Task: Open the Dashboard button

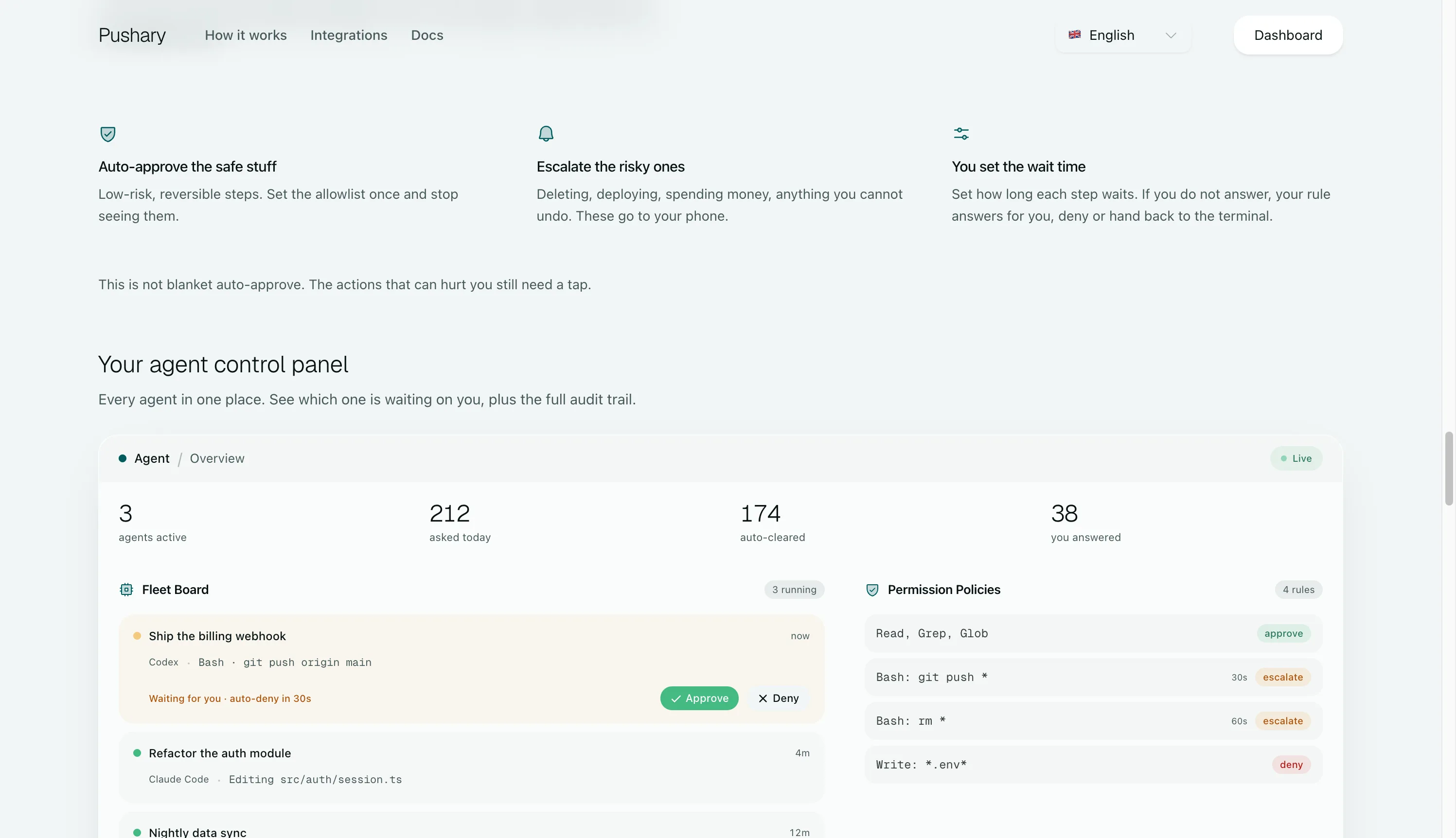Action: (1288, 35)
